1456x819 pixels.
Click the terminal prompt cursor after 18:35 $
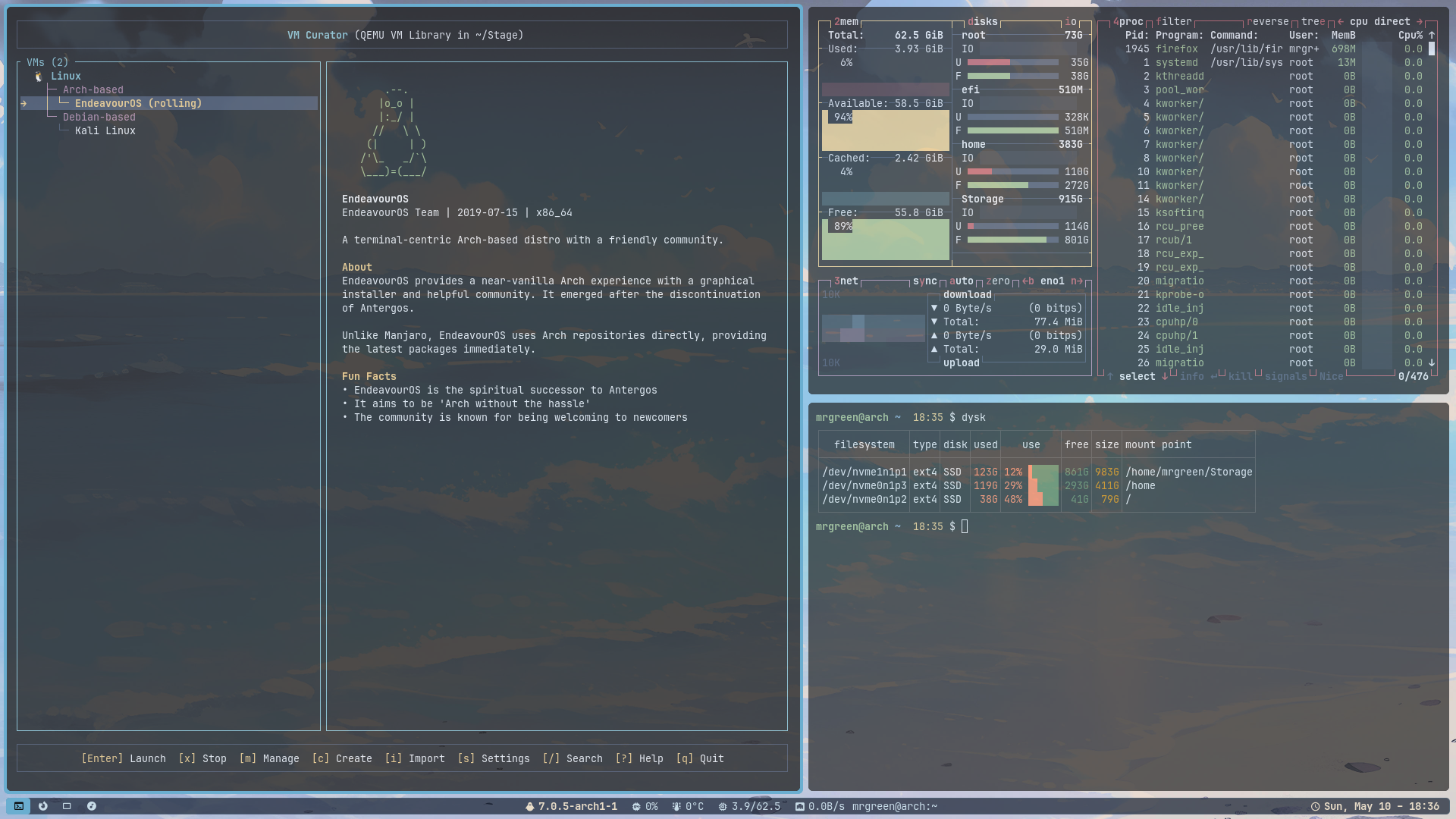coord(965,526)
